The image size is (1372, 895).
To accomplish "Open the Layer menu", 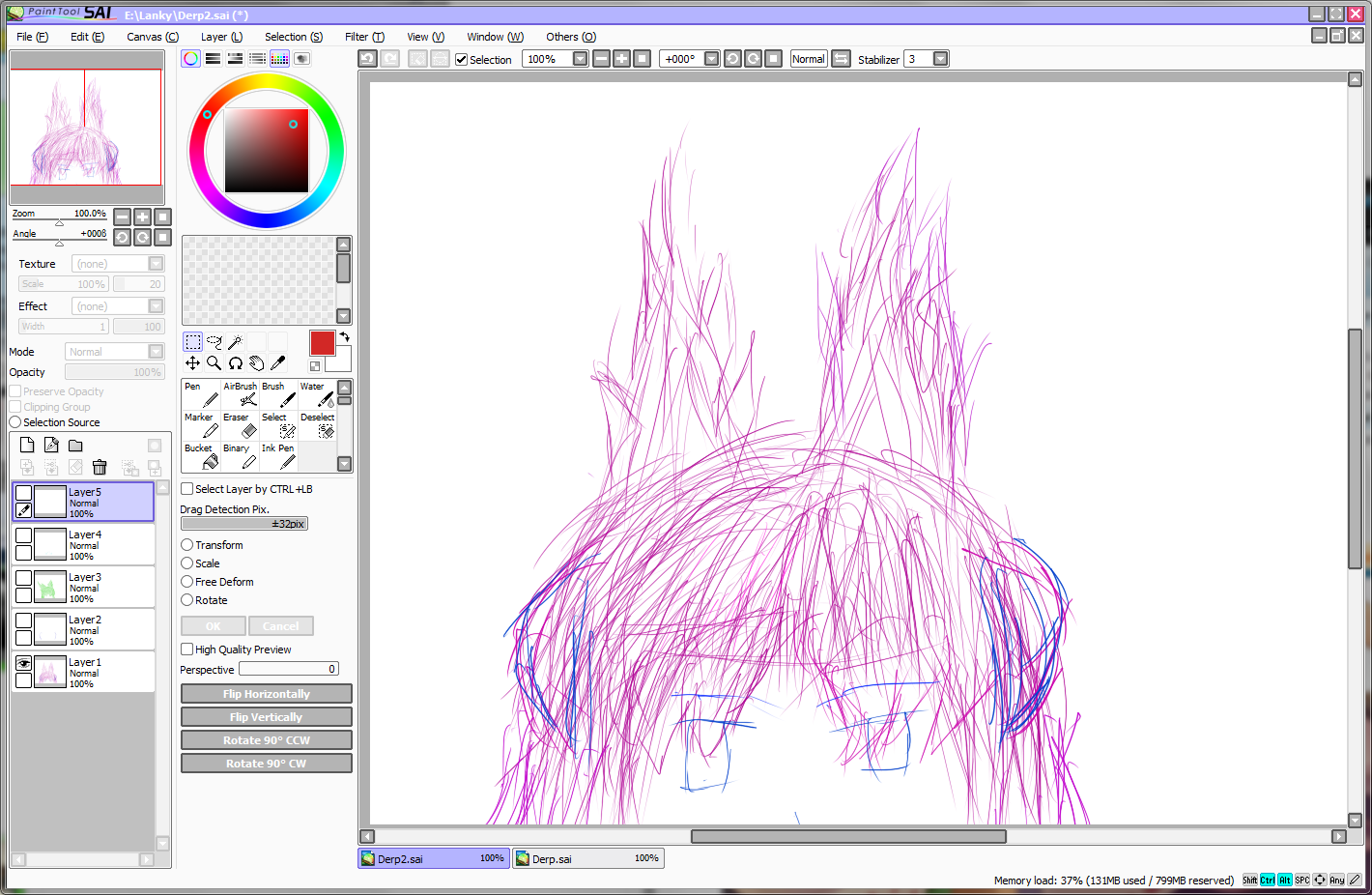I will tap(221, 37).
